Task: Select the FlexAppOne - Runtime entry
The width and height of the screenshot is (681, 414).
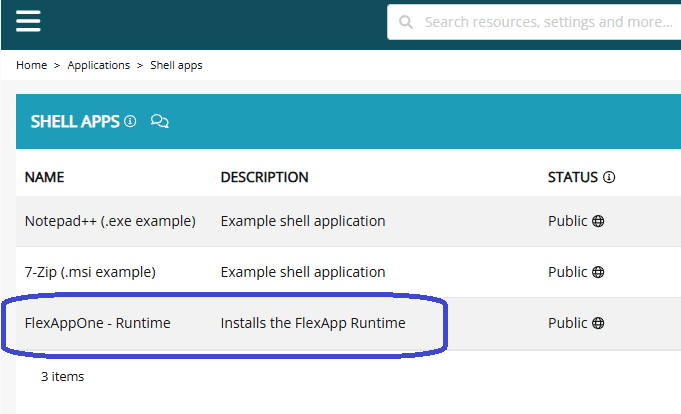Action: [98, 323]
